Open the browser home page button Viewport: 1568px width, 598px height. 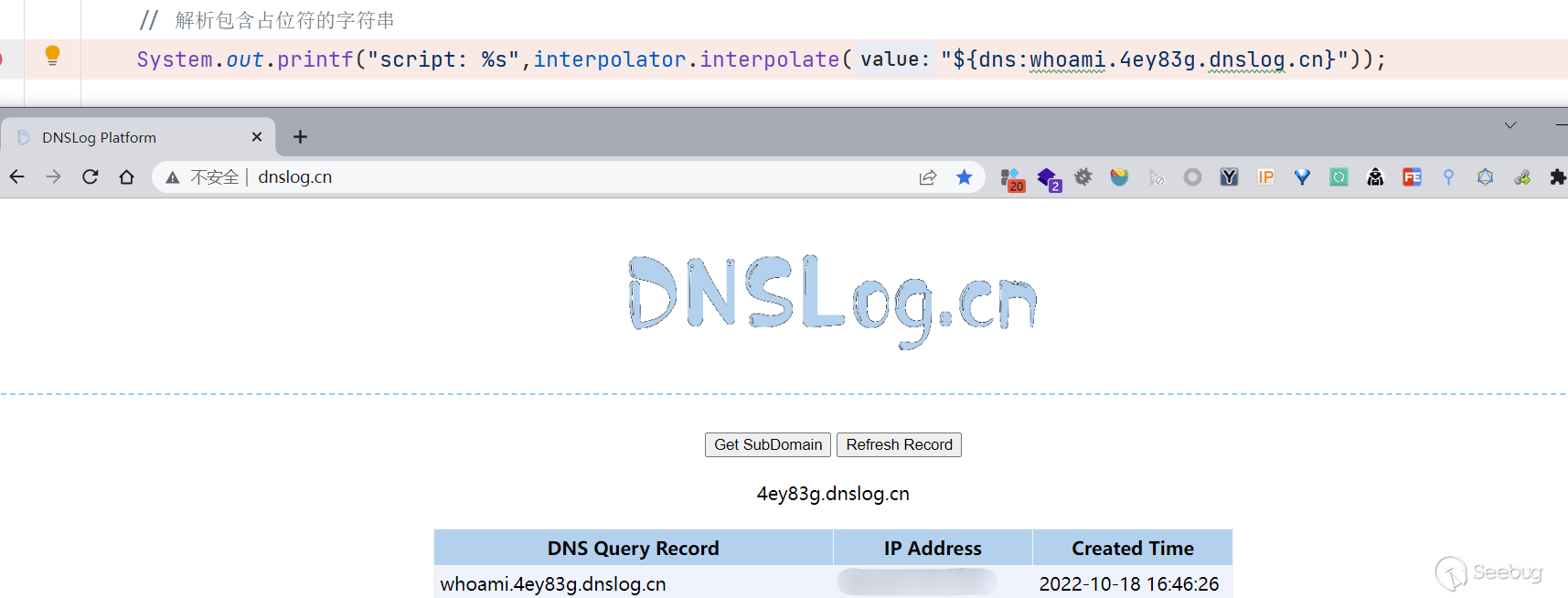[126, 176]
